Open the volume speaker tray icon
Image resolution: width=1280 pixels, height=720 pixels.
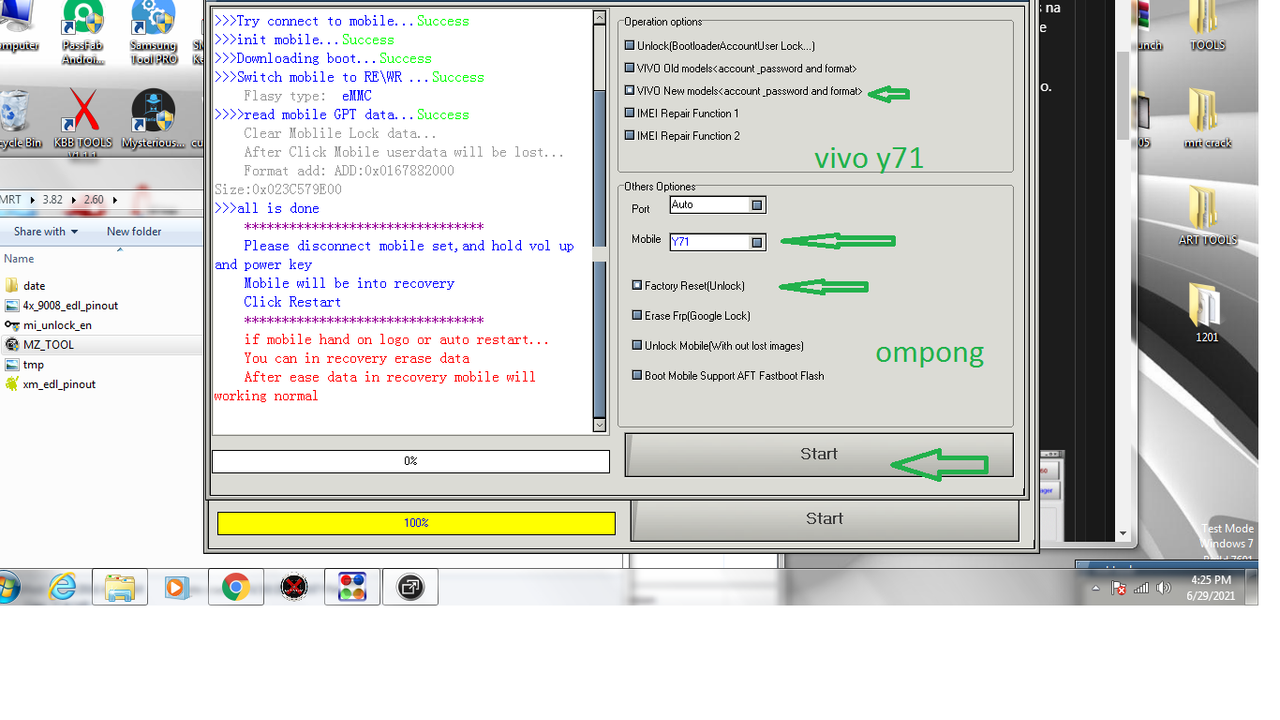1163,588
